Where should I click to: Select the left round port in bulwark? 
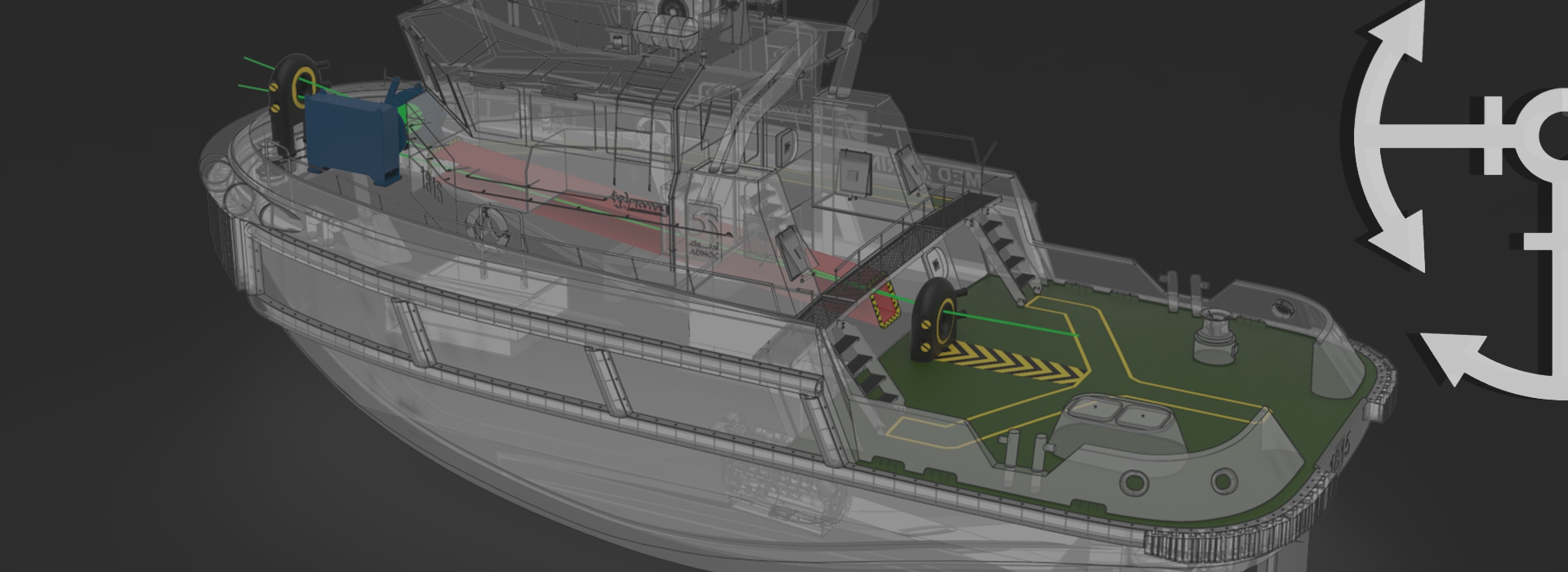1134,483
